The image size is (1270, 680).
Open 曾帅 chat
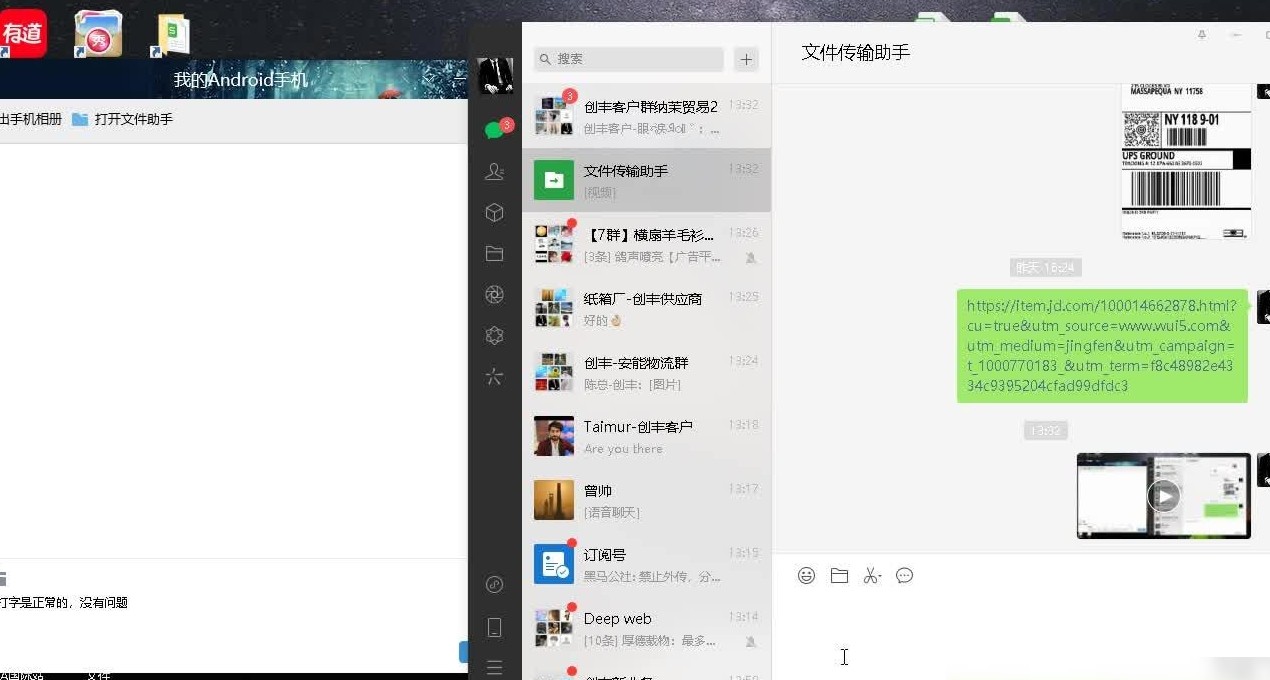click(x=646, y=500)
